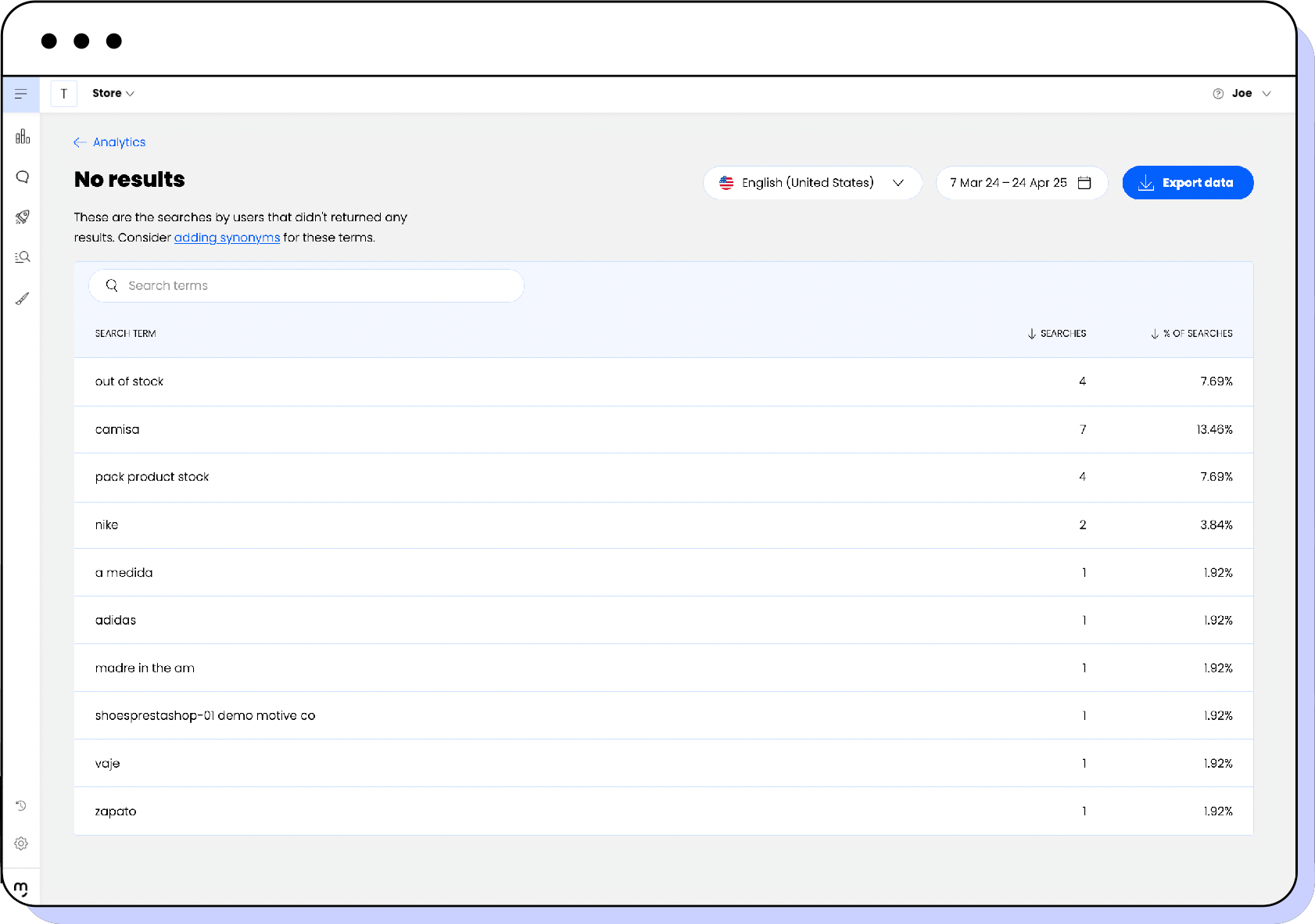
Task: Select the 'zapato' search term
Action: point(116,811)
